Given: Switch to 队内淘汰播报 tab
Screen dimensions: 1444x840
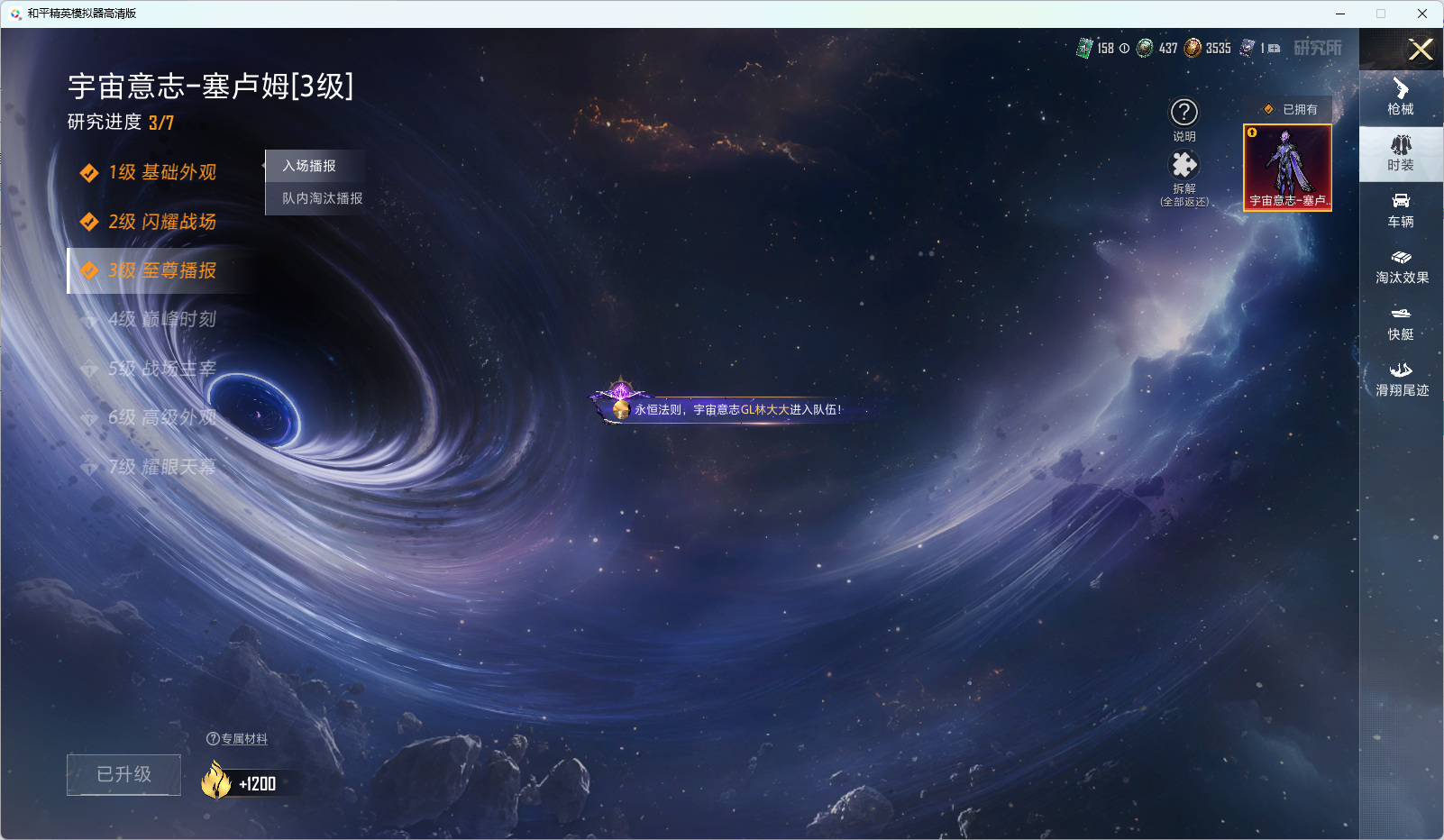Looking at the screenshot, I should tap(322, 198).
